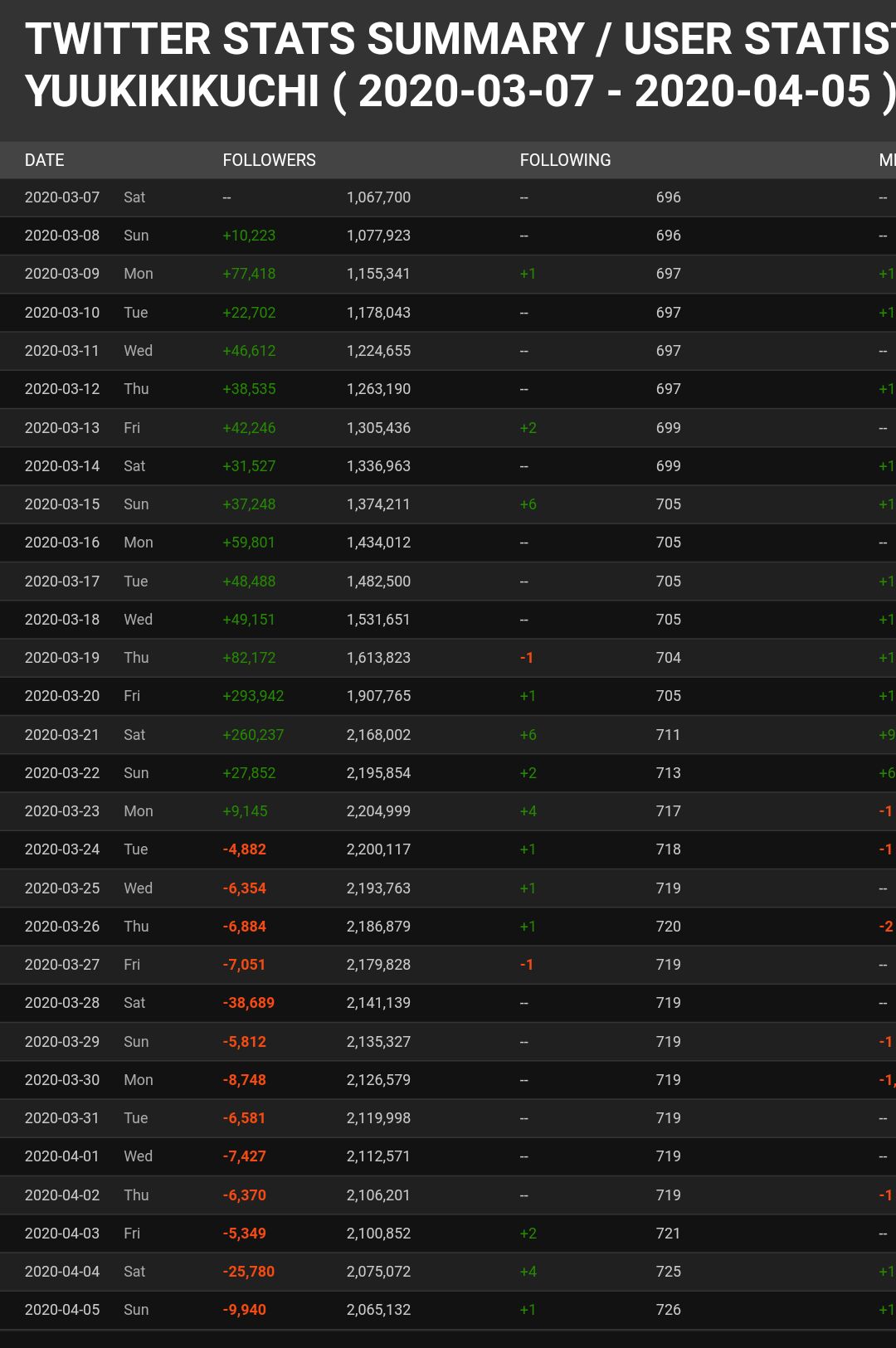Click the 1,067,700 followers total

coord(378,197)
